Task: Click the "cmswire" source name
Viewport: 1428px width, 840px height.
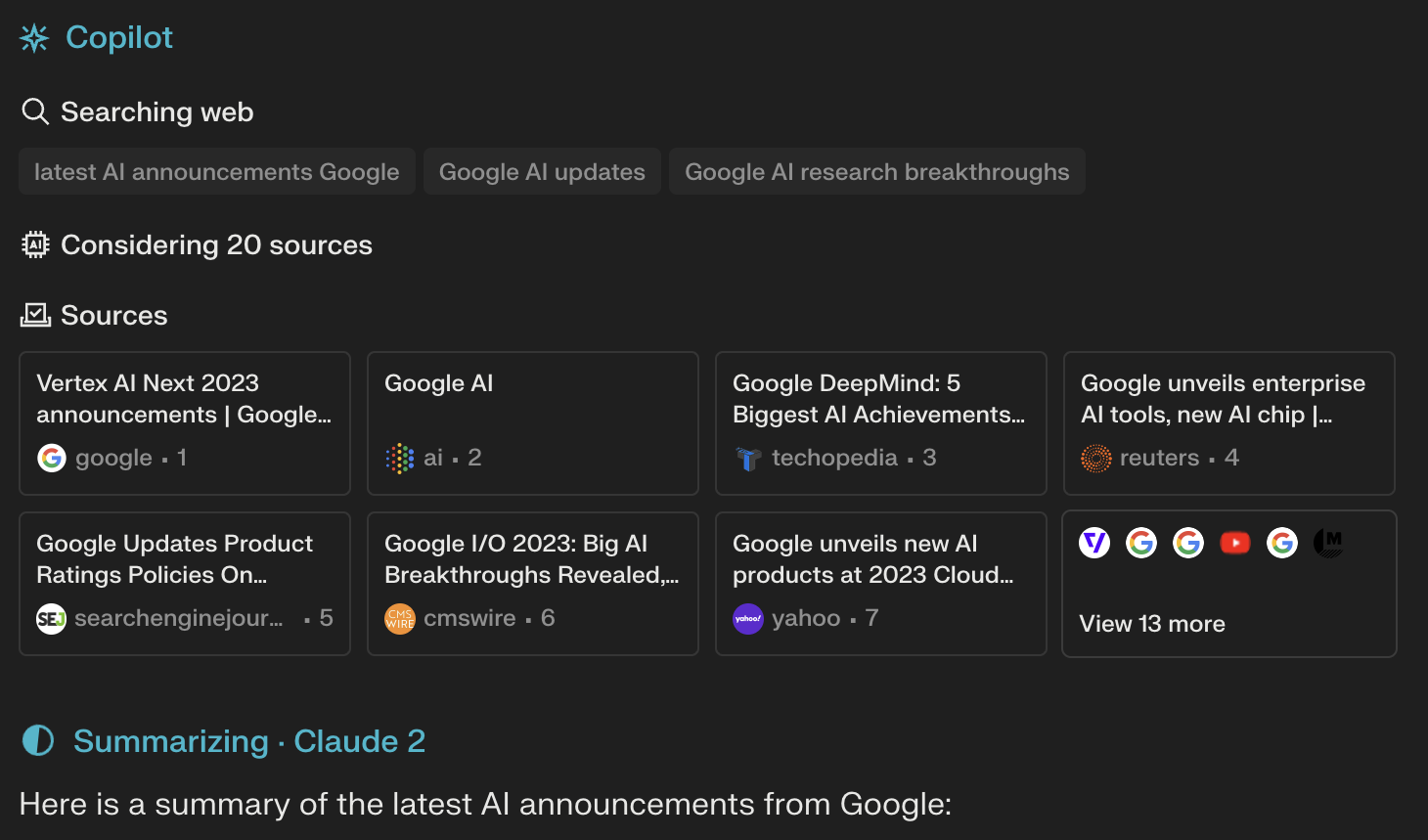Action: (x=469, y=618)
